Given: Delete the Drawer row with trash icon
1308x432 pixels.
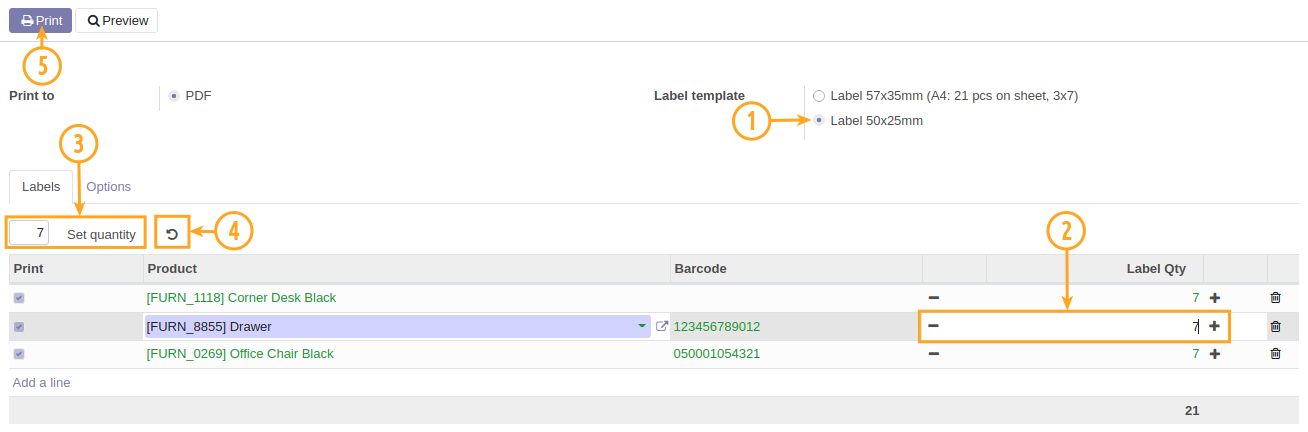Looking at the screenshot, I should coord(1275,326).
